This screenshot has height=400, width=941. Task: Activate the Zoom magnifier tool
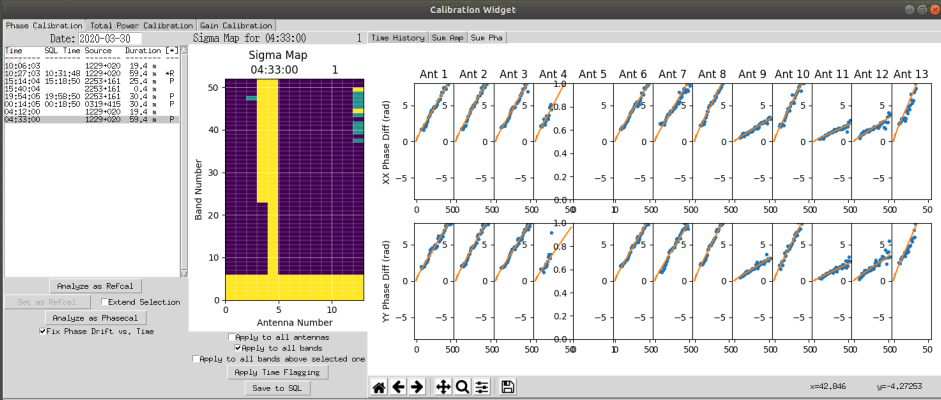click(x=462, y=387)
